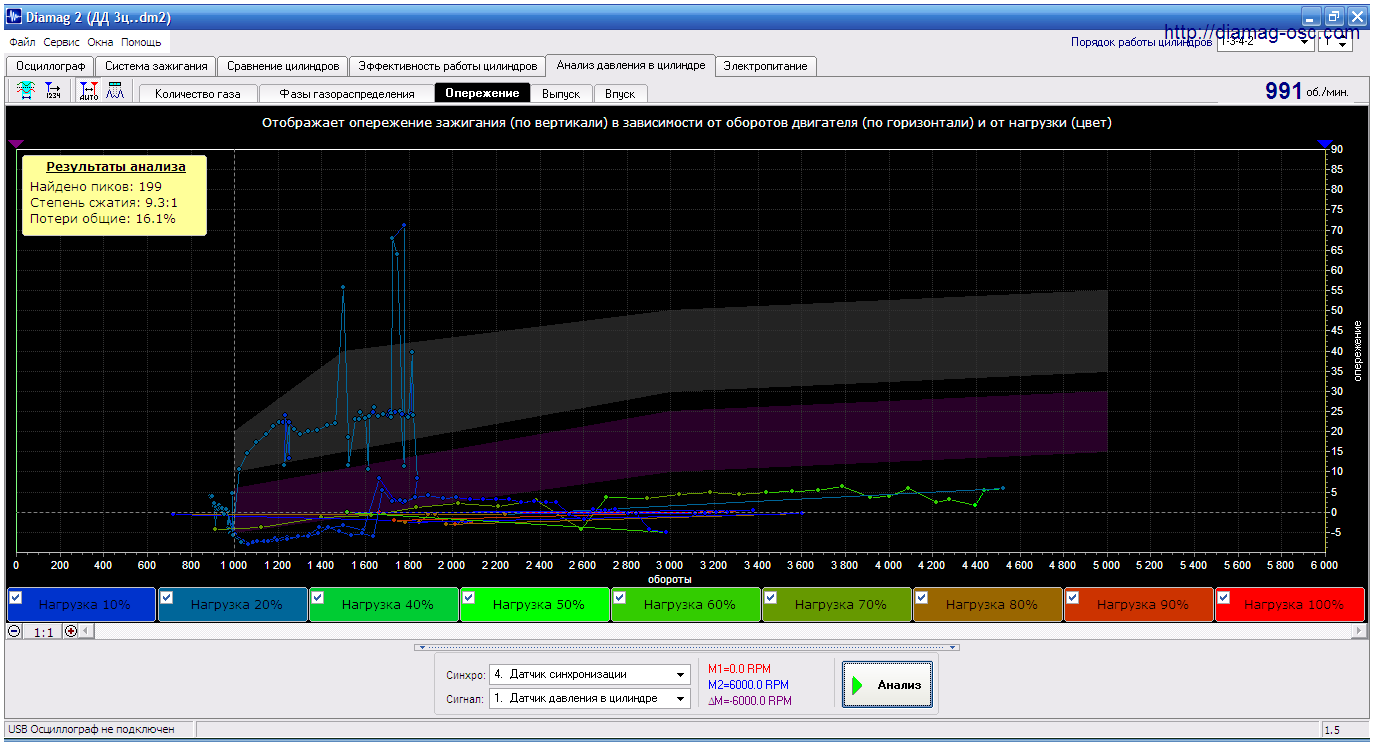Collapse the bottom panel via dotted splitter

click(686, 647)
